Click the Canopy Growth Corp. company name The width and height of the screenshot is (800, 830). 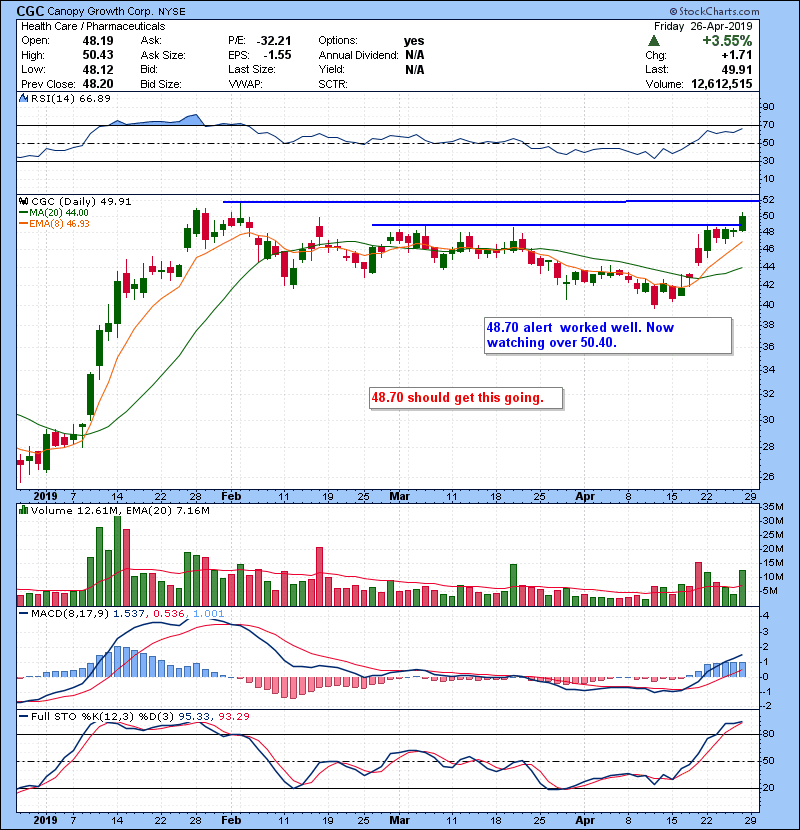[x=100, y=12]
